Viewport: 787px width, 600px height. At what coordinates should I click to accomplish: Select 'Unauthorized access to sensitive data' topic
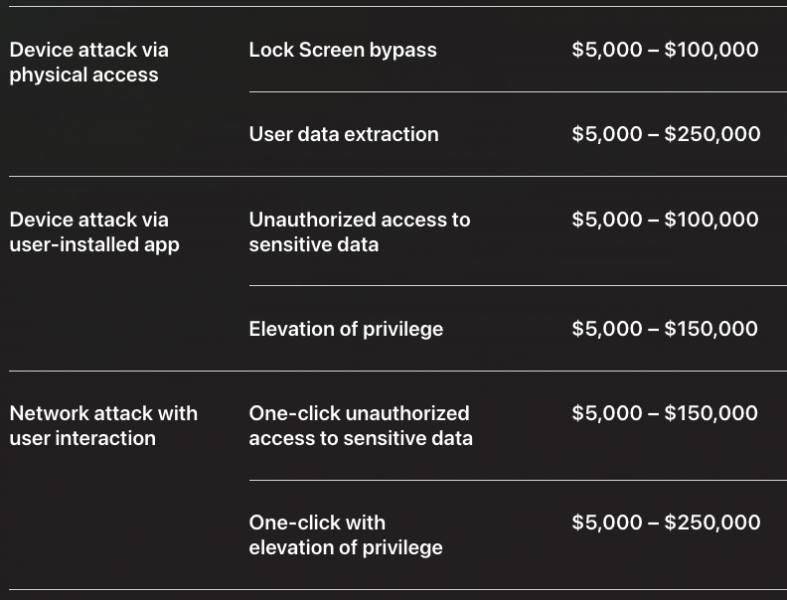(359, 232)
